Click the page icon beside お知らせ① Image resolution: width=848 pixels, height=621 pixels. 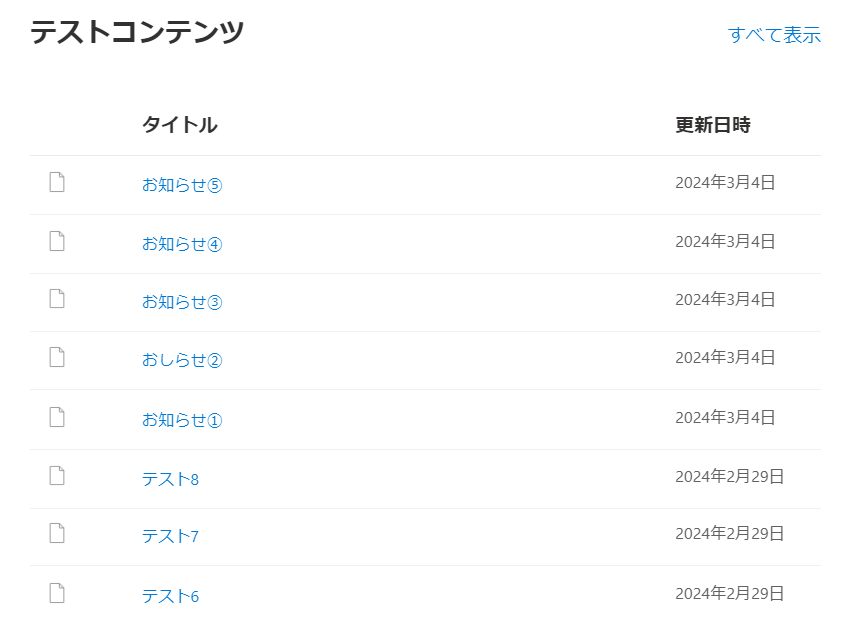(57, 417)
